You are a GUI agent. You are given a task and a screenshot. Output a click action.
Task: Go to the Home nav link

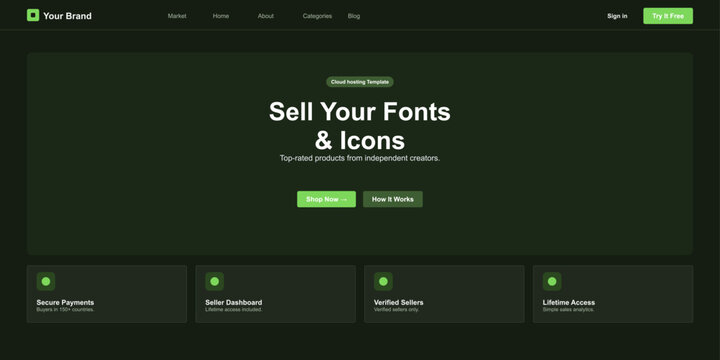[221, 16]
